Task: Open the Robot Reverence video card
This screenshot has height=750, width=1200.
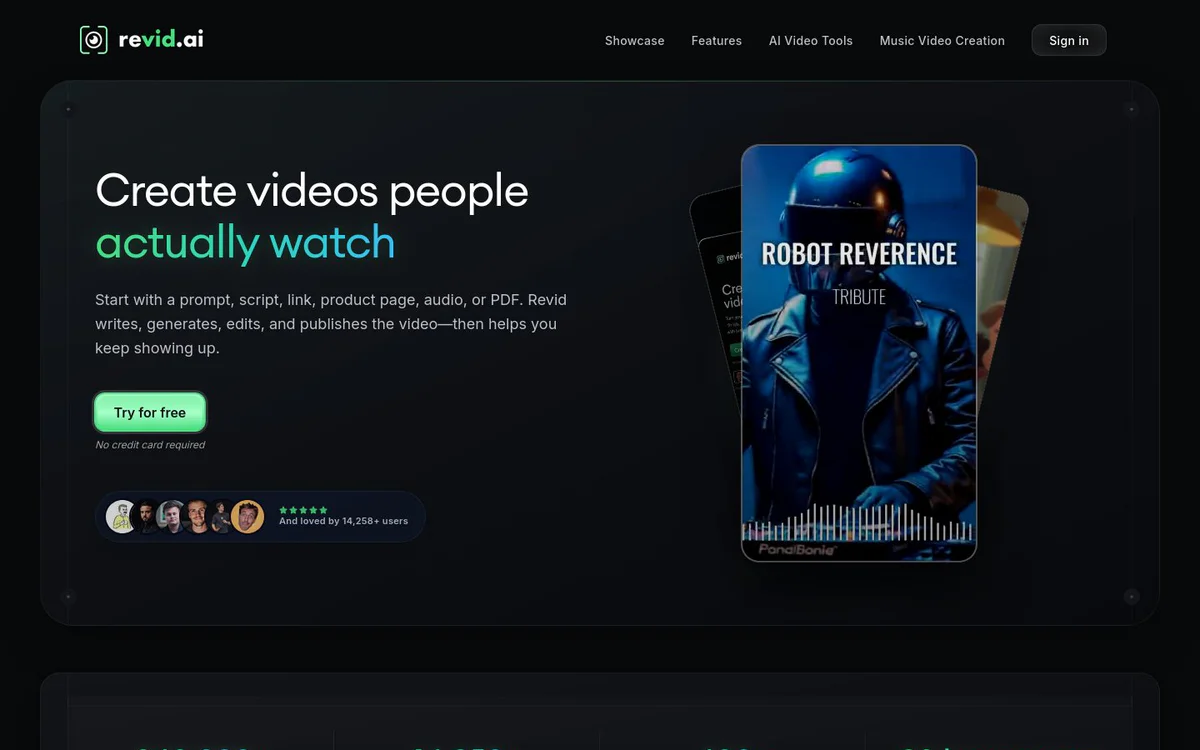Action: tap(859, 353)
